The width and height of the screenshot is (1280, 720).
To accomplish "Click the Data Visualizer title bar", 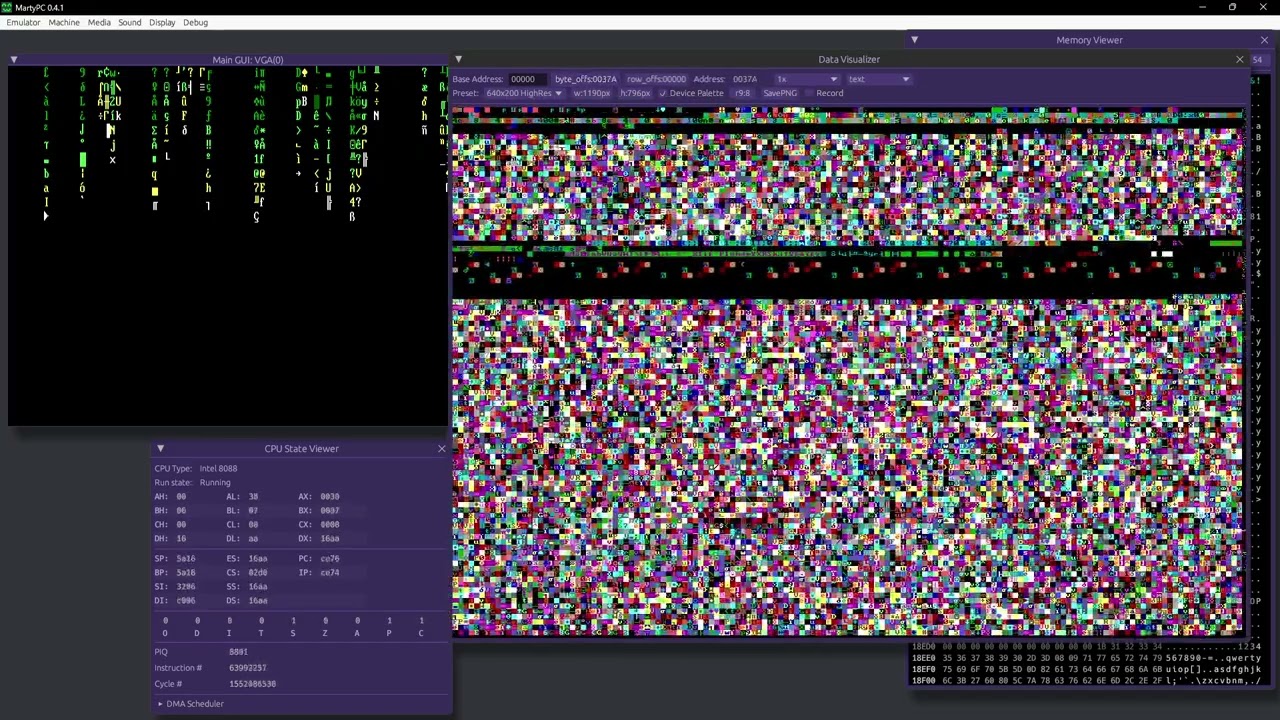I will (x=849, y=60).
